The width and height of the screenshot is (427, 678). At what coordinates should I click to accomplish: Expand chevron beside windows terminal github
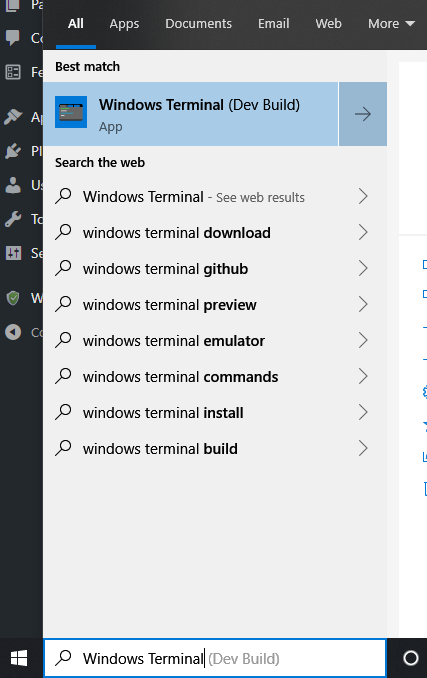point(363,269)
